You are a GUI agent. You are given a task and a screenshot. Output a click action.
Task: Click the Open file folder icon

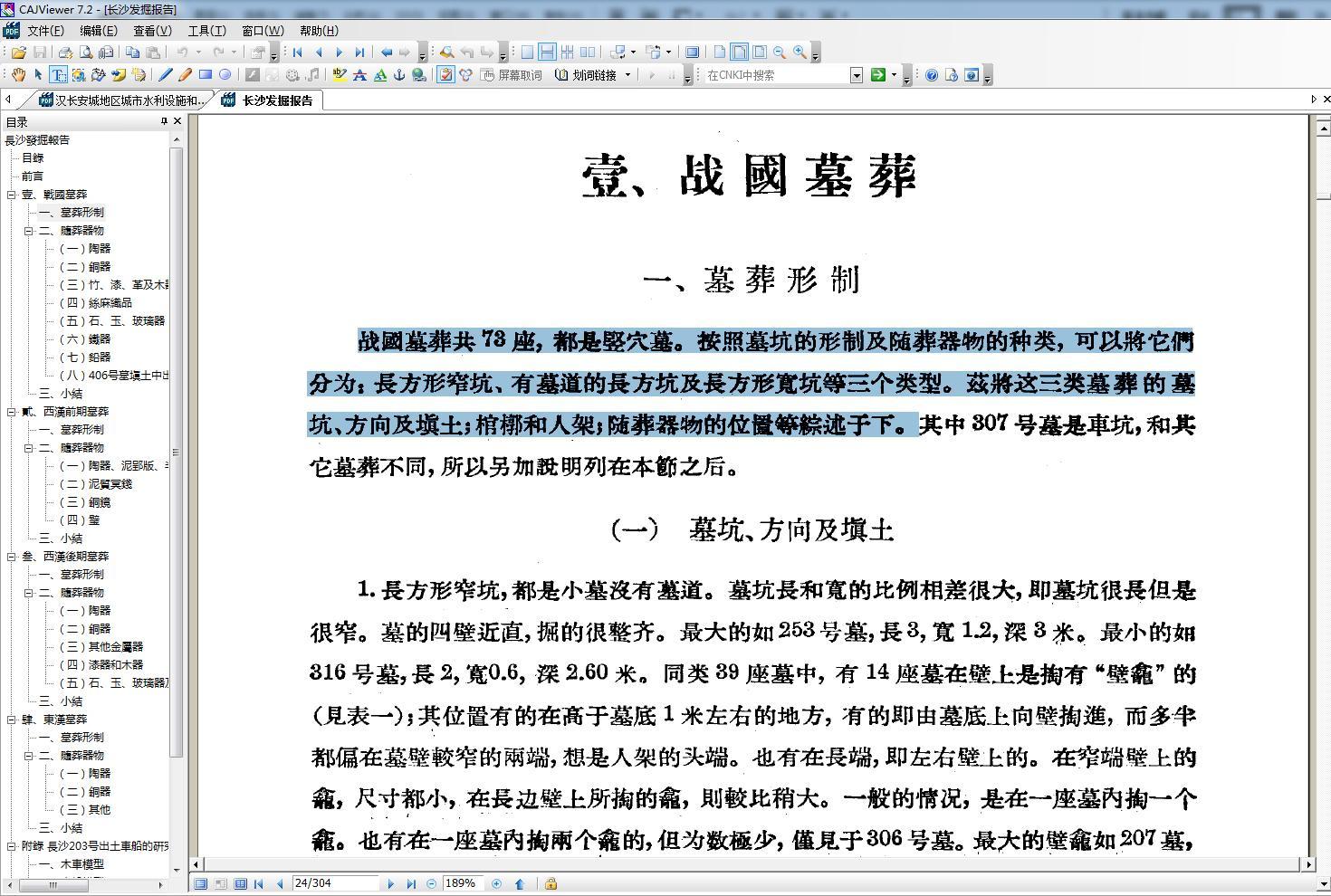click(18, 52)
